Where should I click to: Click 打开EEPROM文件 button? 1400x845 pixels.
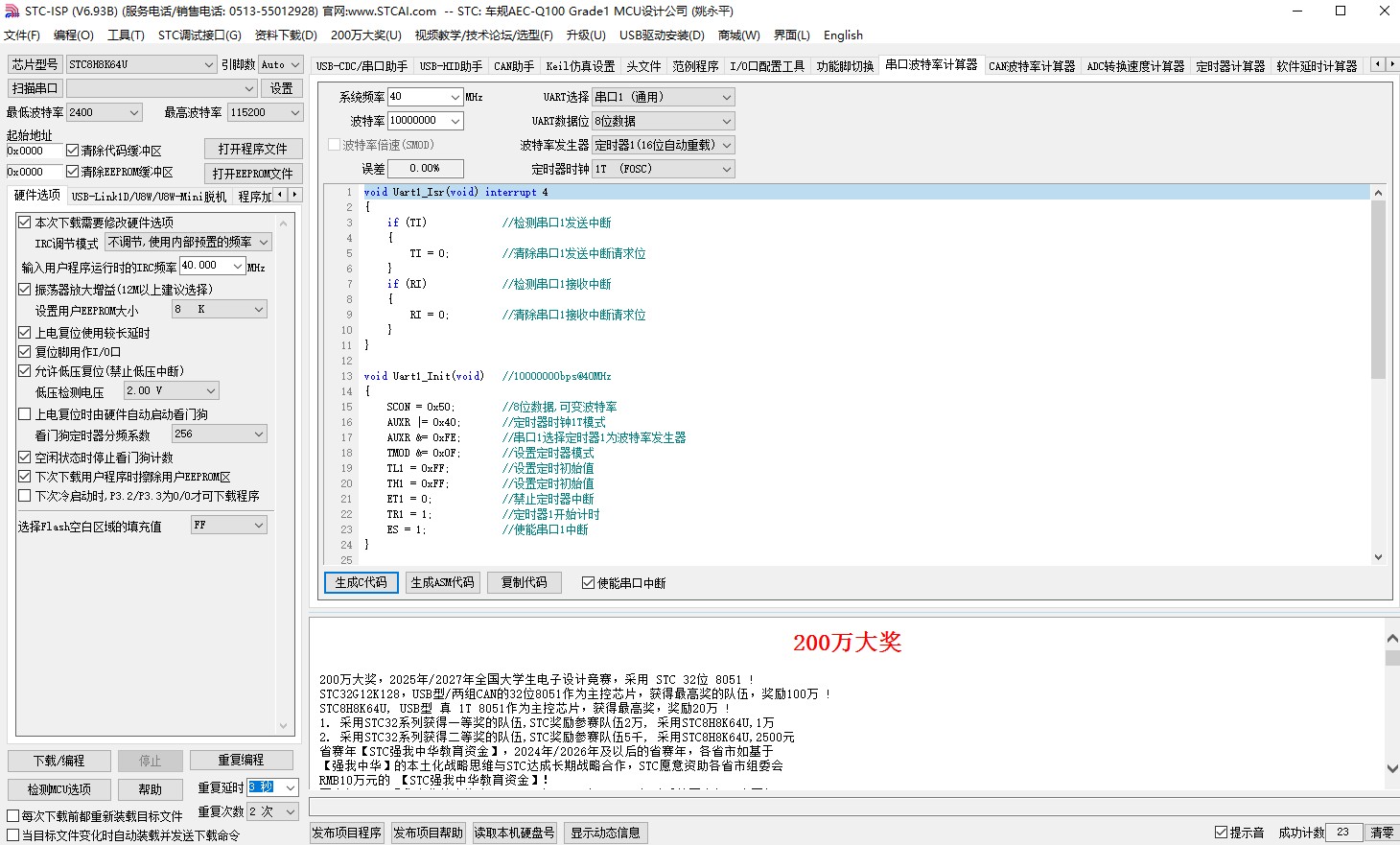pyautogui.click(x=253, y=174)
